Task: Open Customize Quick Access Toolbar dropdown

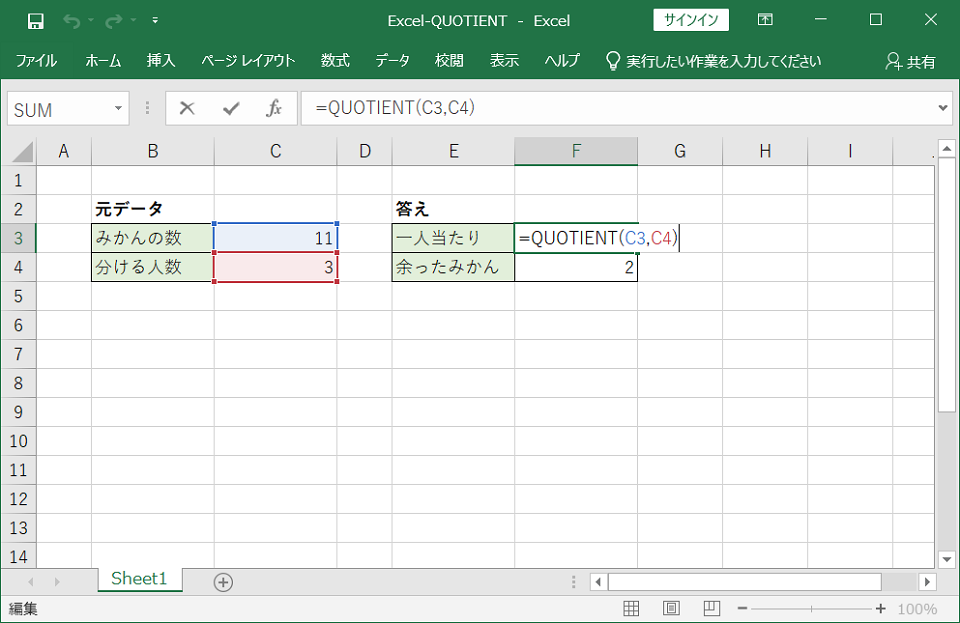Action: click(x=155, y=20)
